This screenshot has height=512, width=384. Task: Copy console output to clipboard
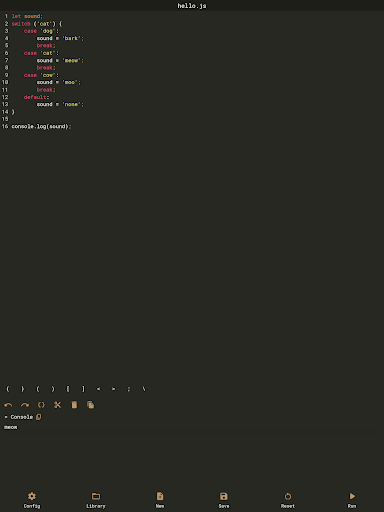39,417
